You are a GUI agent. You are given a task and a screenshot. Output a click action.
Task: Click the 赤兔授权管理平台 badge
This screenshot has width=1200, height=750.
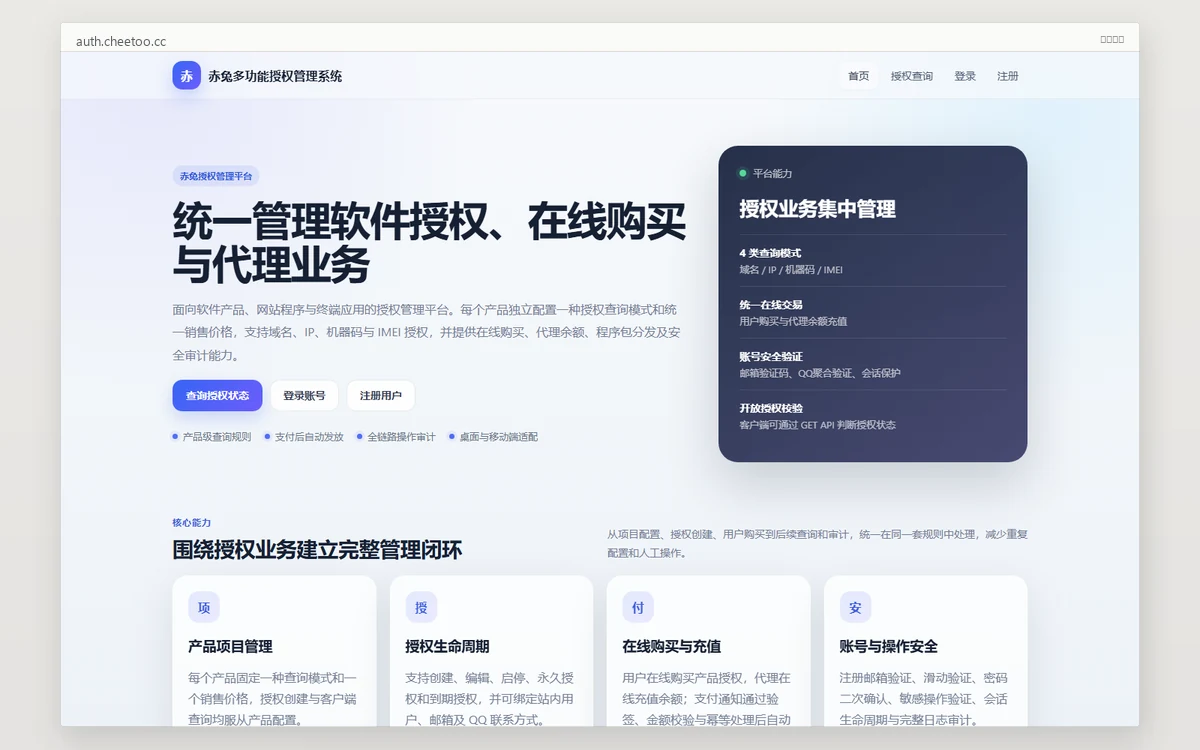coord(216,176)
